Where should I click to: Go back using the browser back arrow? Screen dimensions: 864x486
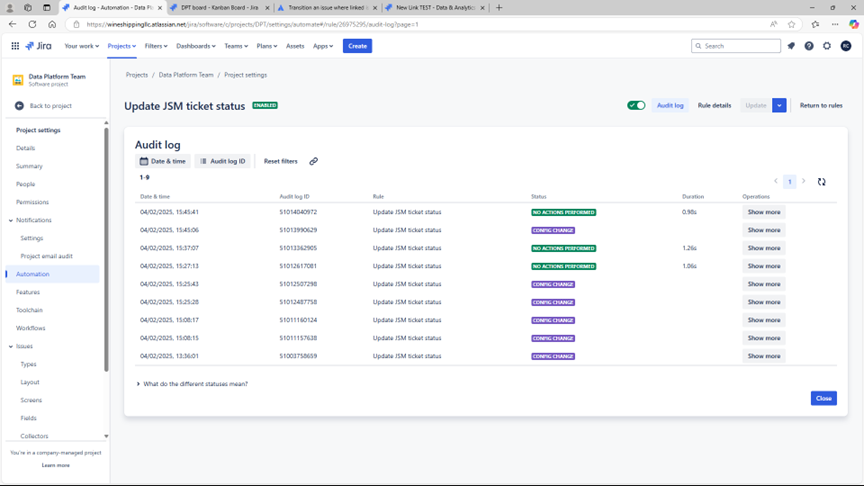tap(13, 24)
